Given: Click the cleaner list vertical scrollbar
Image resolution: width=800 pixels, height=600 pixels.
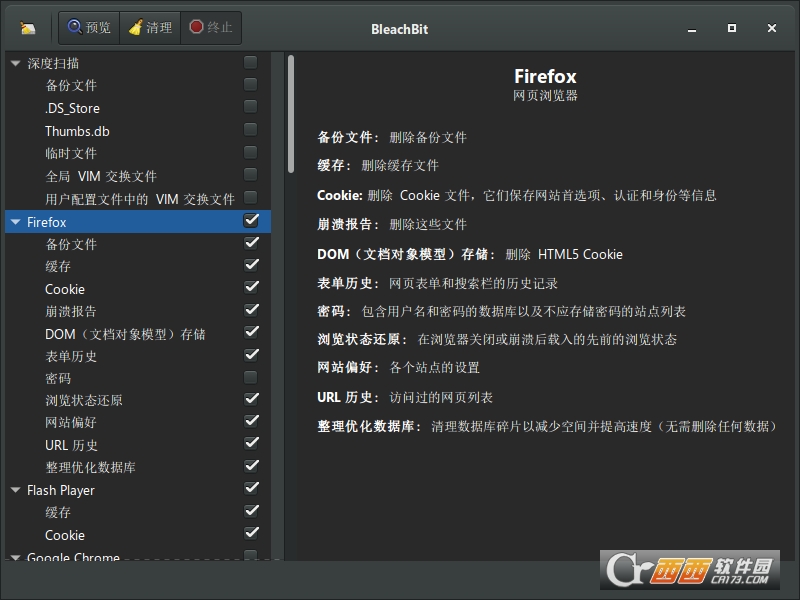Looking at the screenshot, I should pos(291,114).
